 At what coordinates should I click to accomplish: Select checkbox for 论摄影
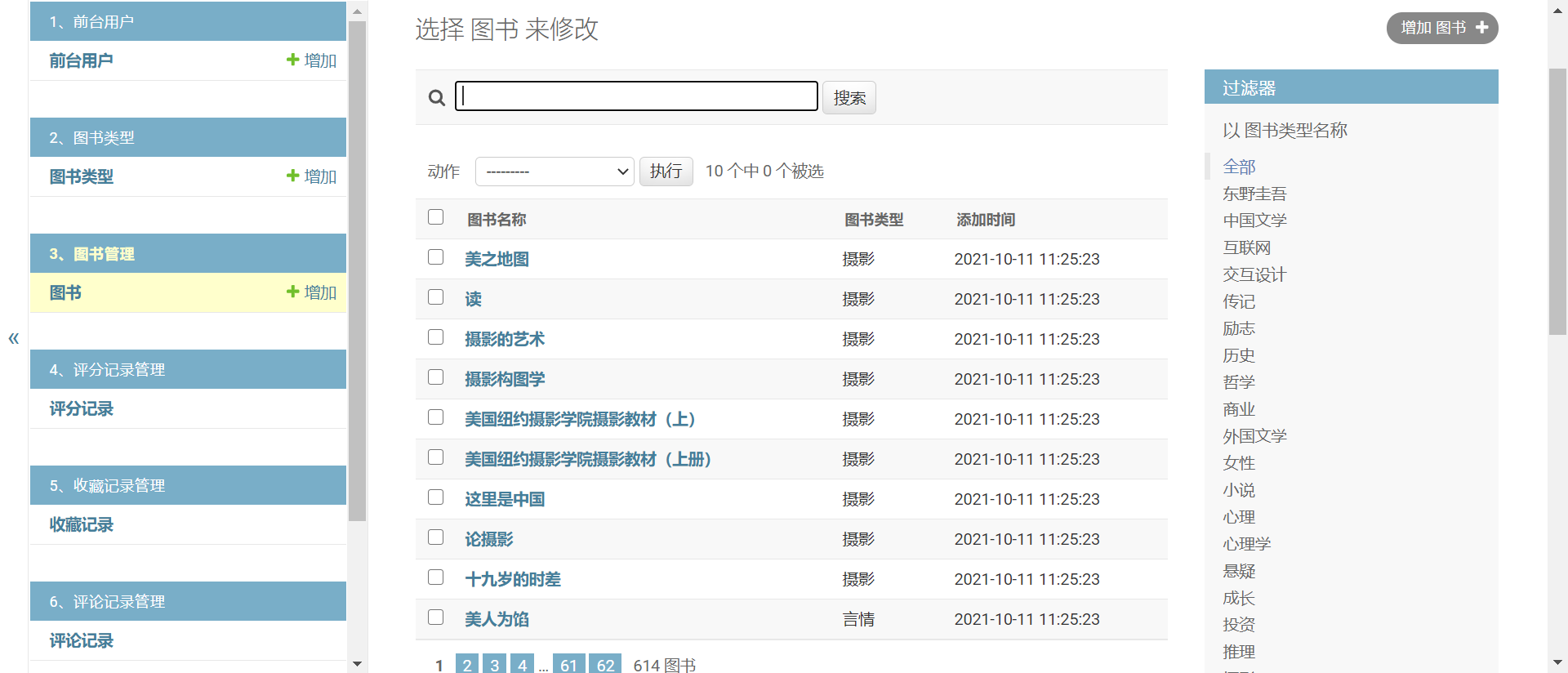(436, 537)
